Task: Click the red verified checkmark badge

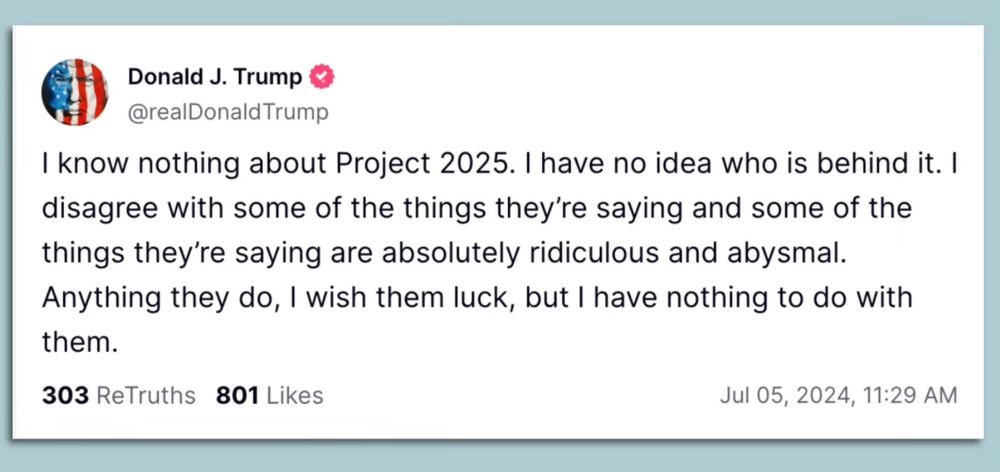Action: click(321, 77)
